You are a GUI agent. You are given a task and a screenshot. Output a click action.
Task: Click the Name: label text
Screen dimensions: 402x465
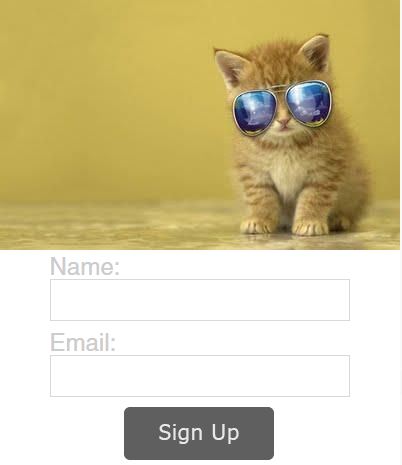[85, 266]
